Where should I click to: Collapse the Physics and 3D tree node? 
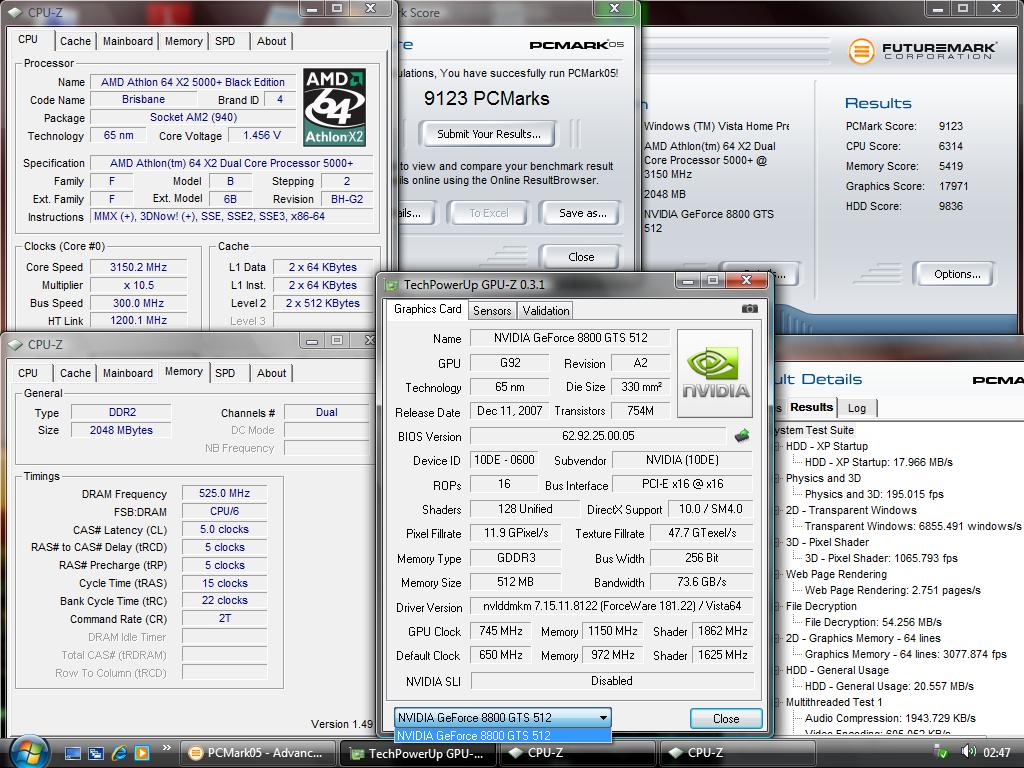(778, 478)
